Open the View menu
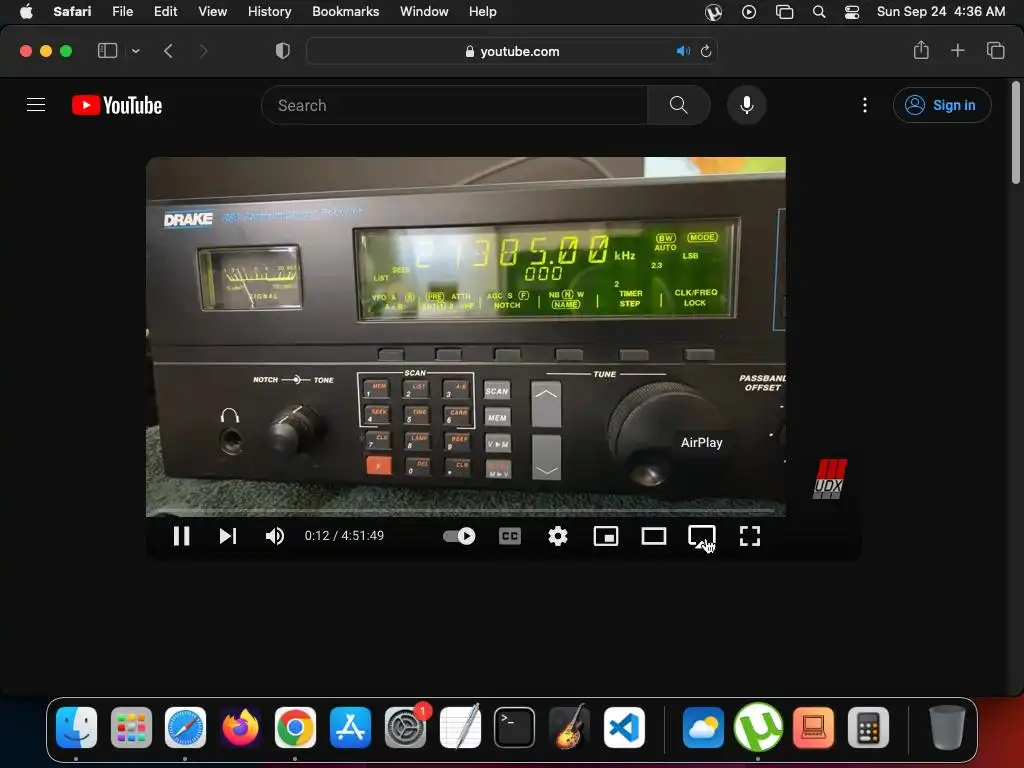The width and height of the screenshot is (1024, 768). pyautogui.click(x=212, y=11)
